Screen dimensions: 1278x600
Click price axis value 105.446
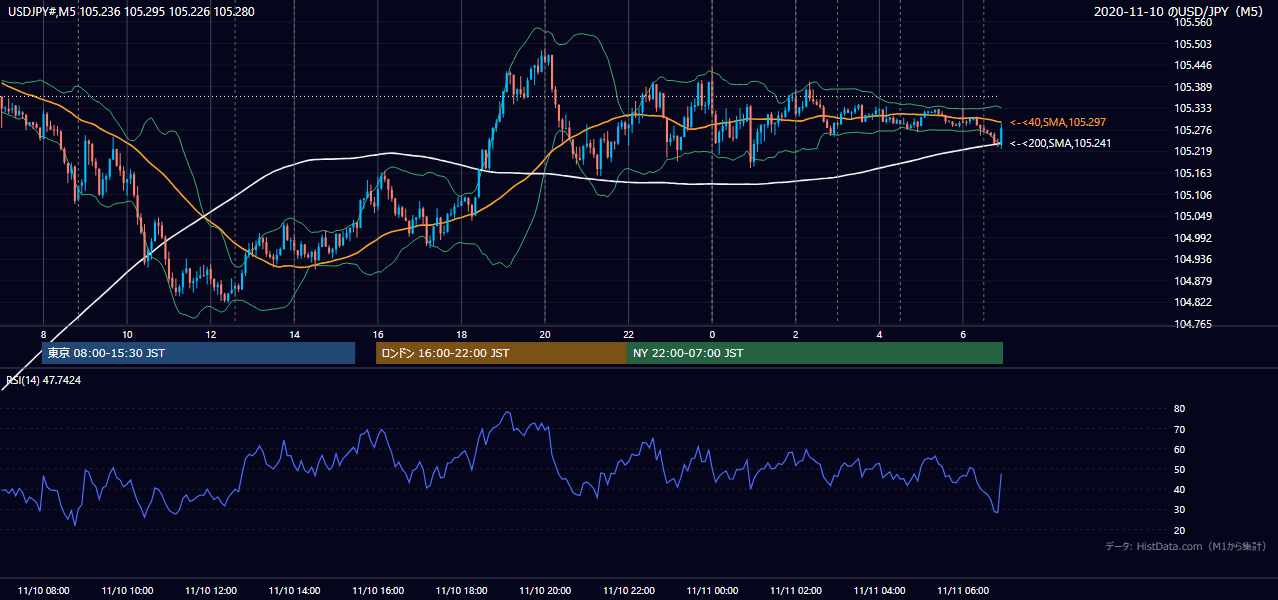point(1194,66)
